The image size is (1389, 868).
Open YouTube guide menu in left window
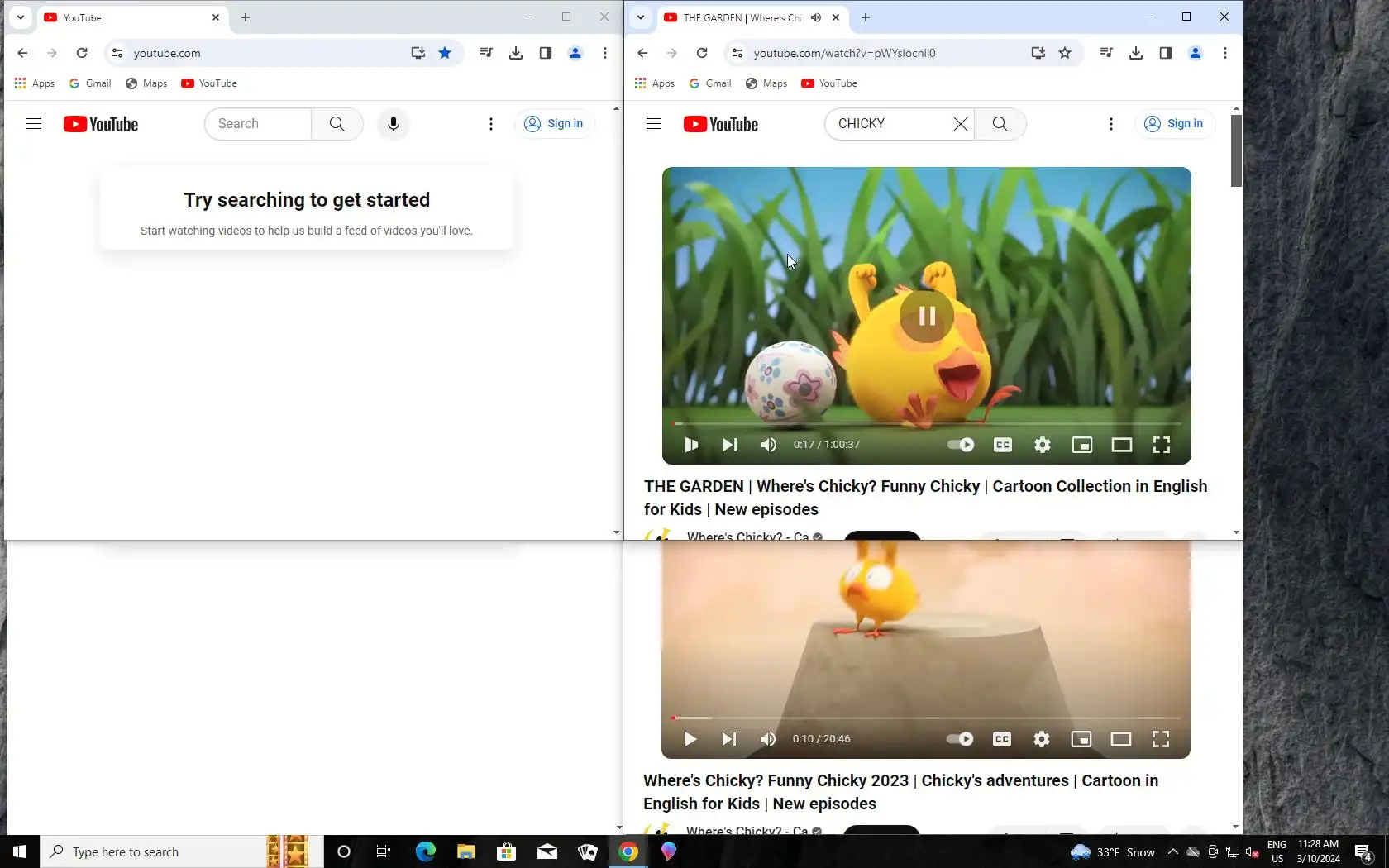click(34, 124)
